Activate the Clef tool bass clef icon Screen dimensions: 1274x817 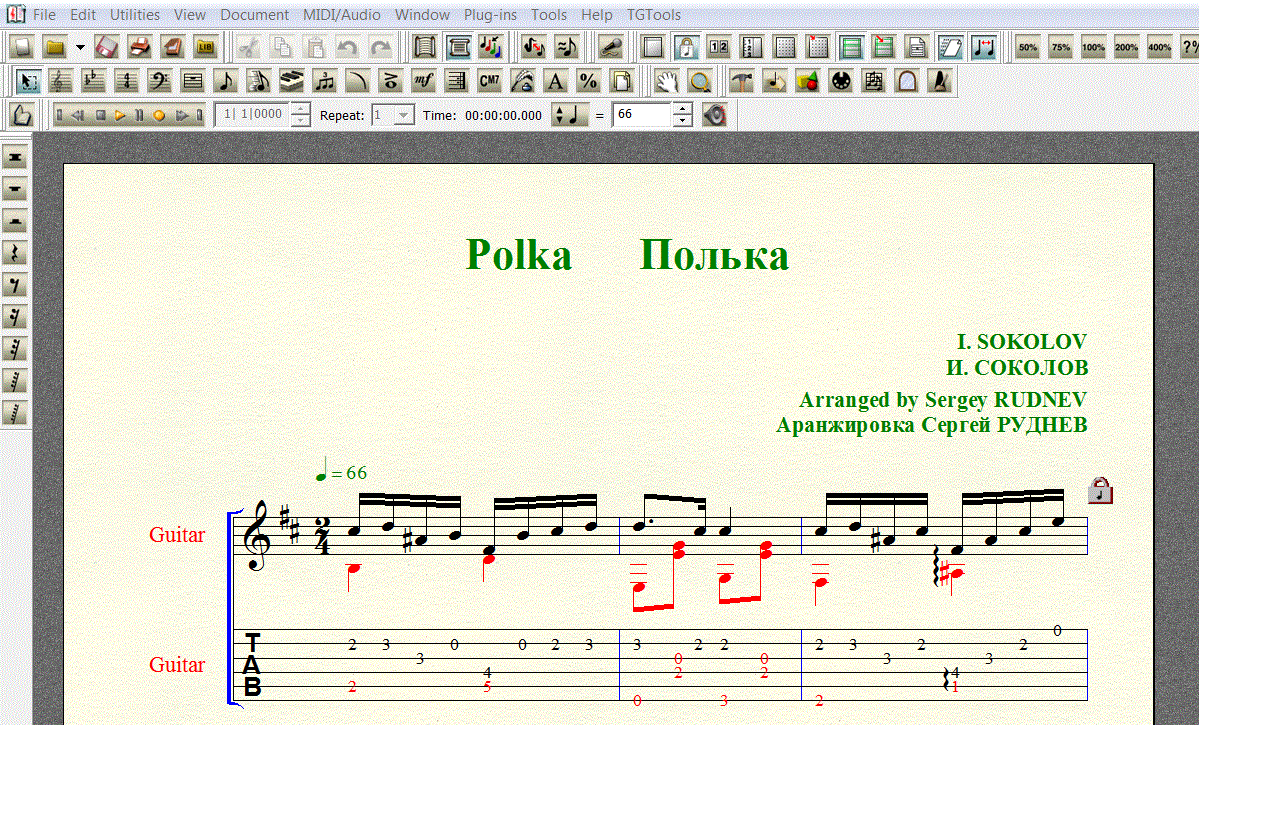tap(159, 81)
